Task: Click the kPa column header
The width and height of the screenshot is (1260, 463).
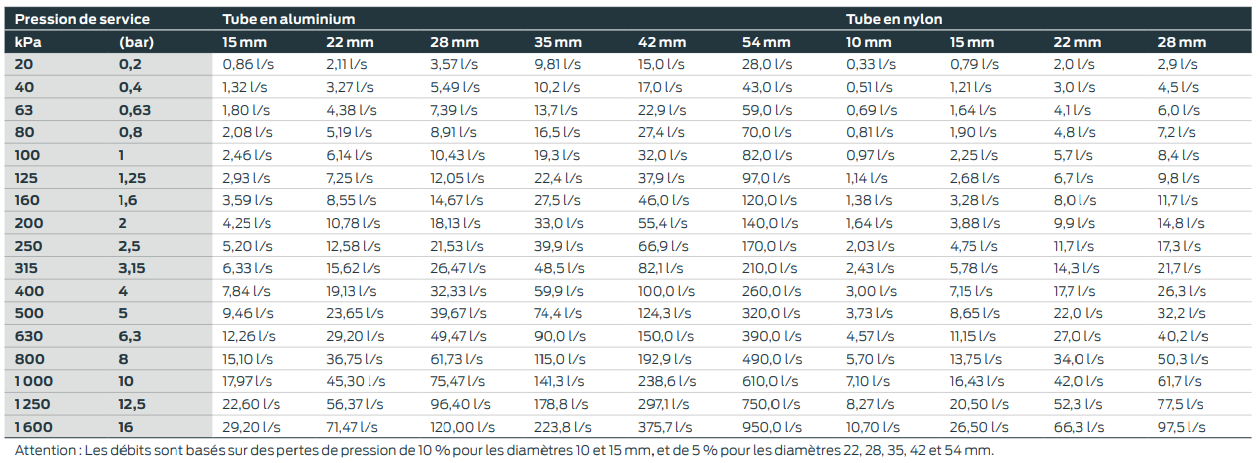Action: 26,42
